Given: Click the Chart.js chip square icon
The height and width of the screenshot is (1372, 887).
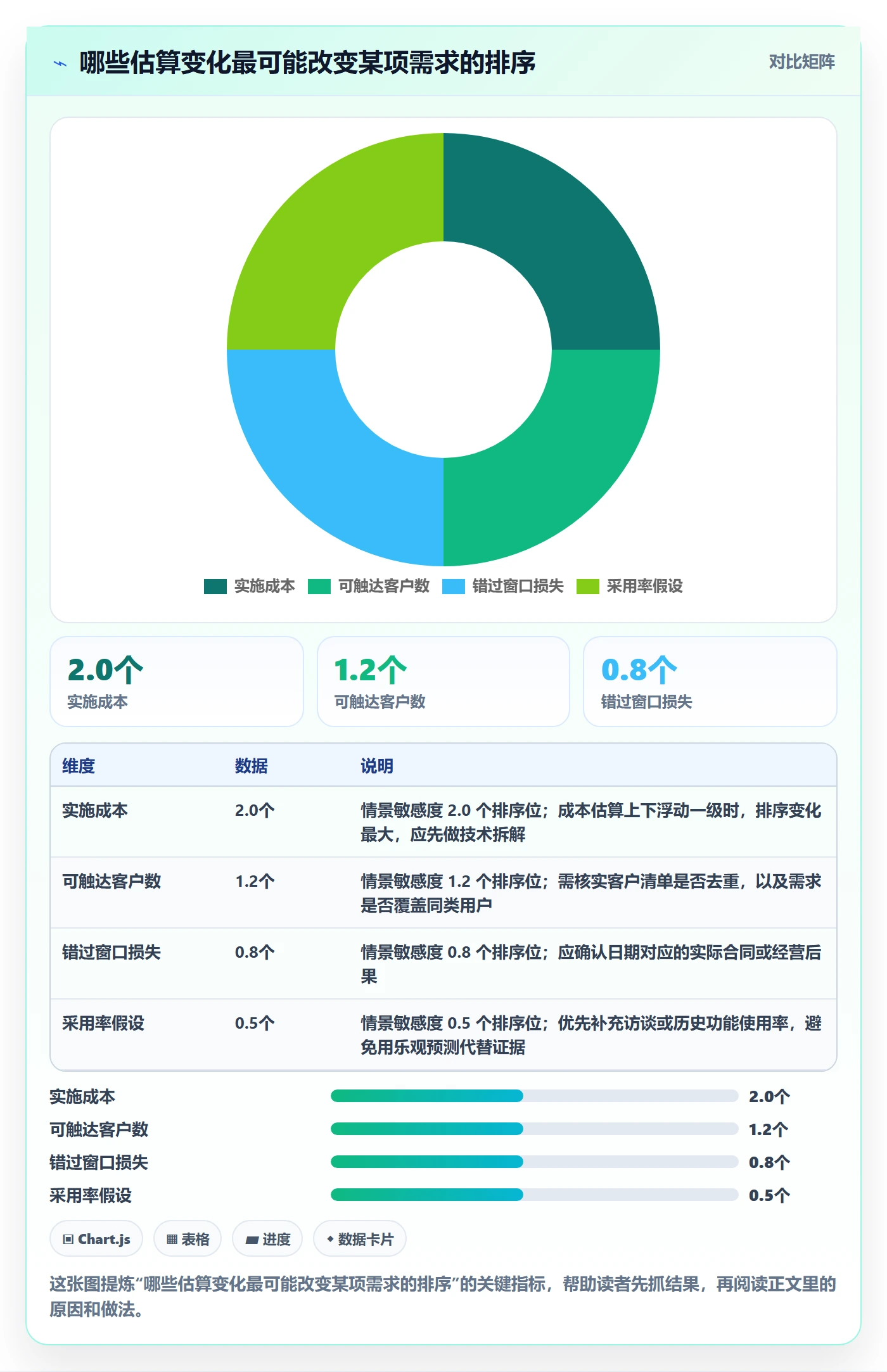Looking at the screenshot, I should (68, 1240).
